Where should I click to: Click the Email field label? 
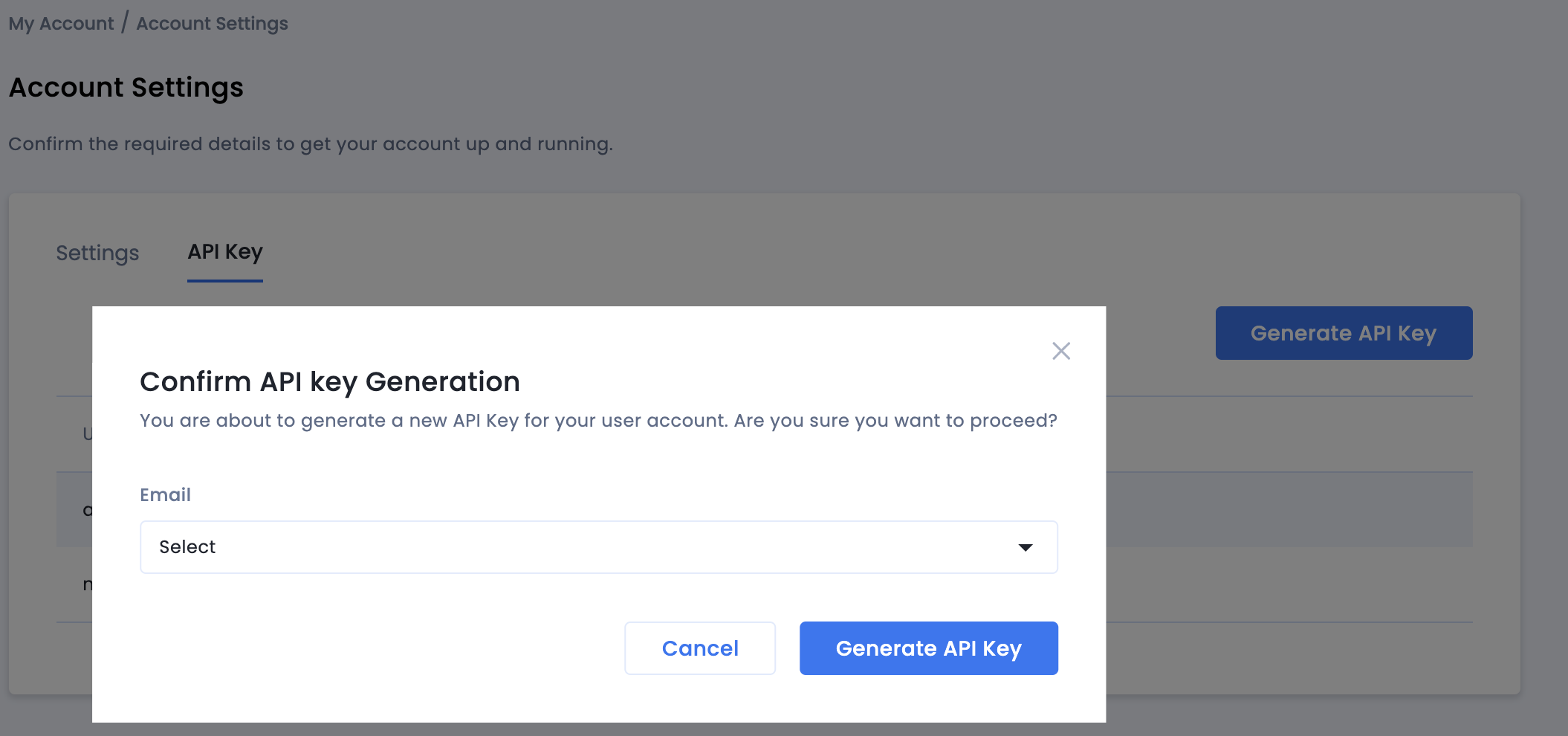click(165, 495)
